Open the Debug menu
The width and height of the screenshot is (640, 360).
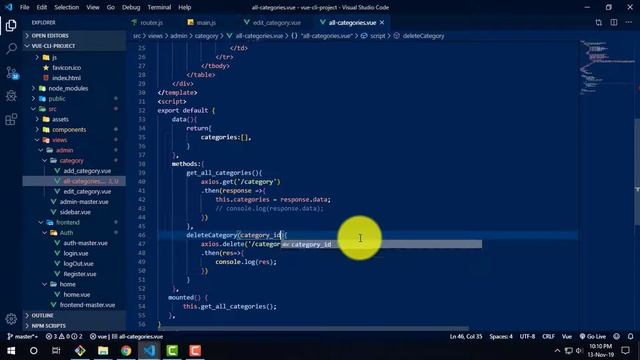[x=131, y=7]
